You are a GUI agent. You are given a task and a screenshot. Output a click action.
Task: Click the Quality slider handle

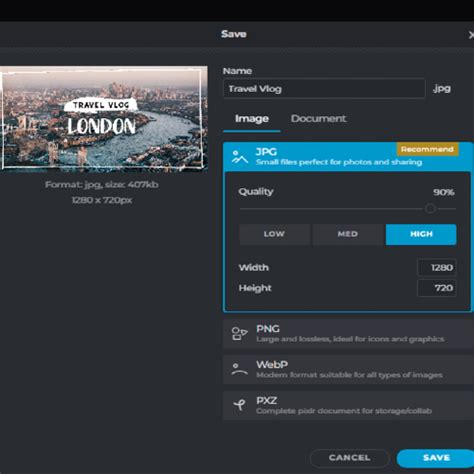pyautogui.click(x=430, y=209)
